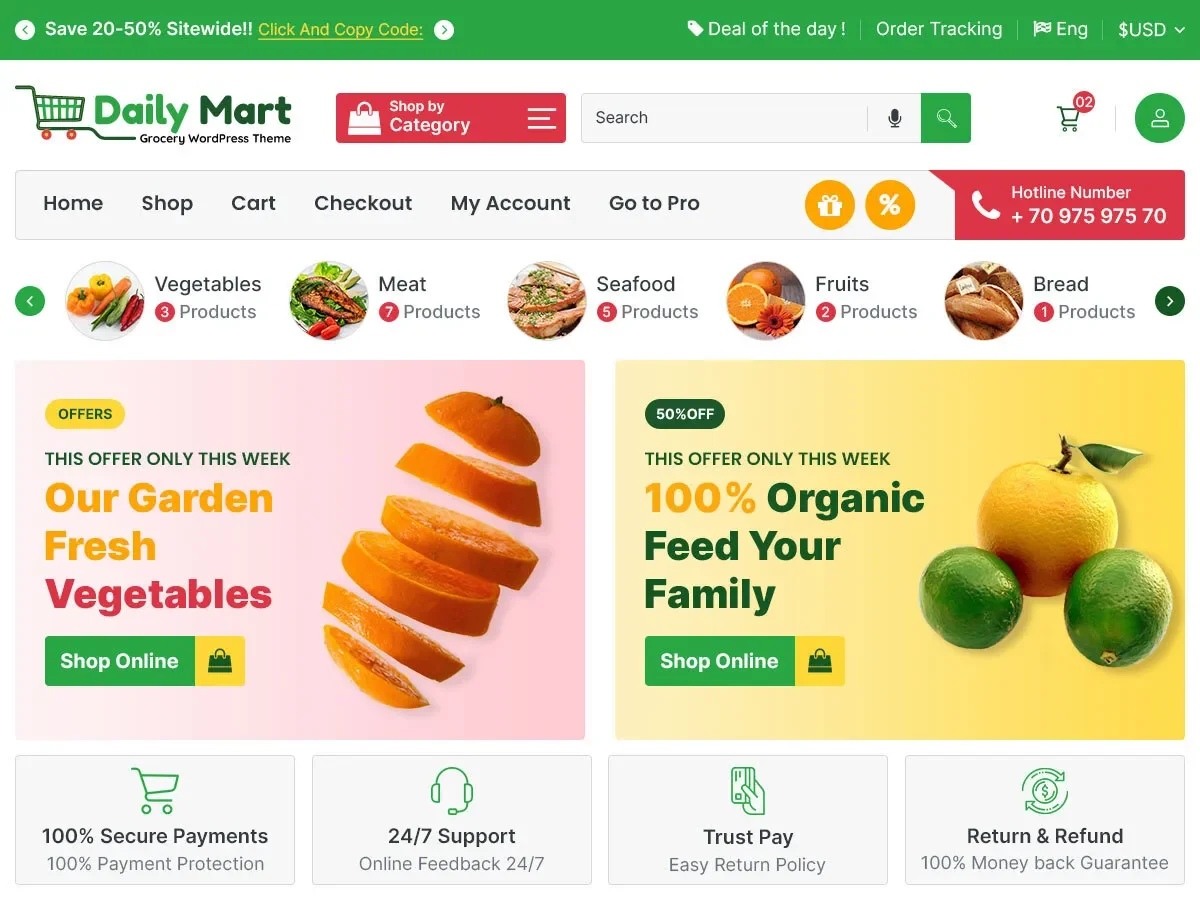This screenshot has width=1200, height=900.
Task: Click Shop Online on the vegetables banner
Action: pos(145,661)
